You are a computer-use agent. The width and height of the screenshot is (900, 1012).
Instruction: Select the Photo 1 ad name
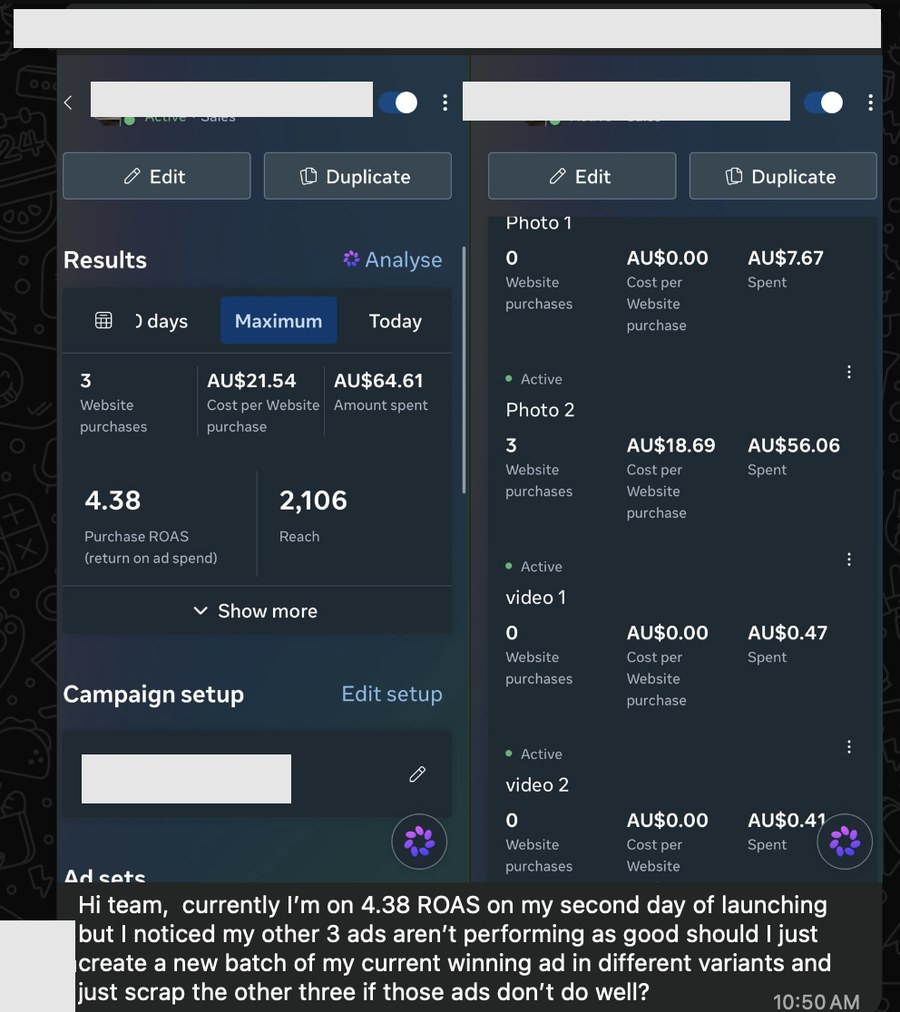pos(538,223)
